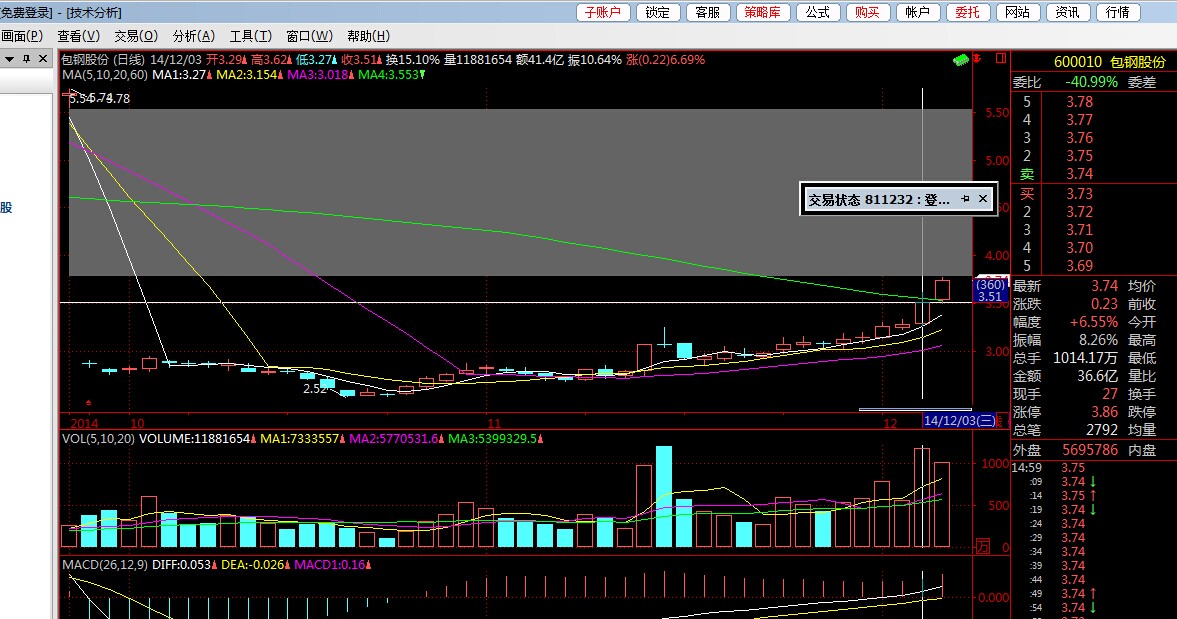This screenshot has width=1177, height=619.
Task: Toggle the 行情 market quotes button
Action: click(x=1118, y=12)
